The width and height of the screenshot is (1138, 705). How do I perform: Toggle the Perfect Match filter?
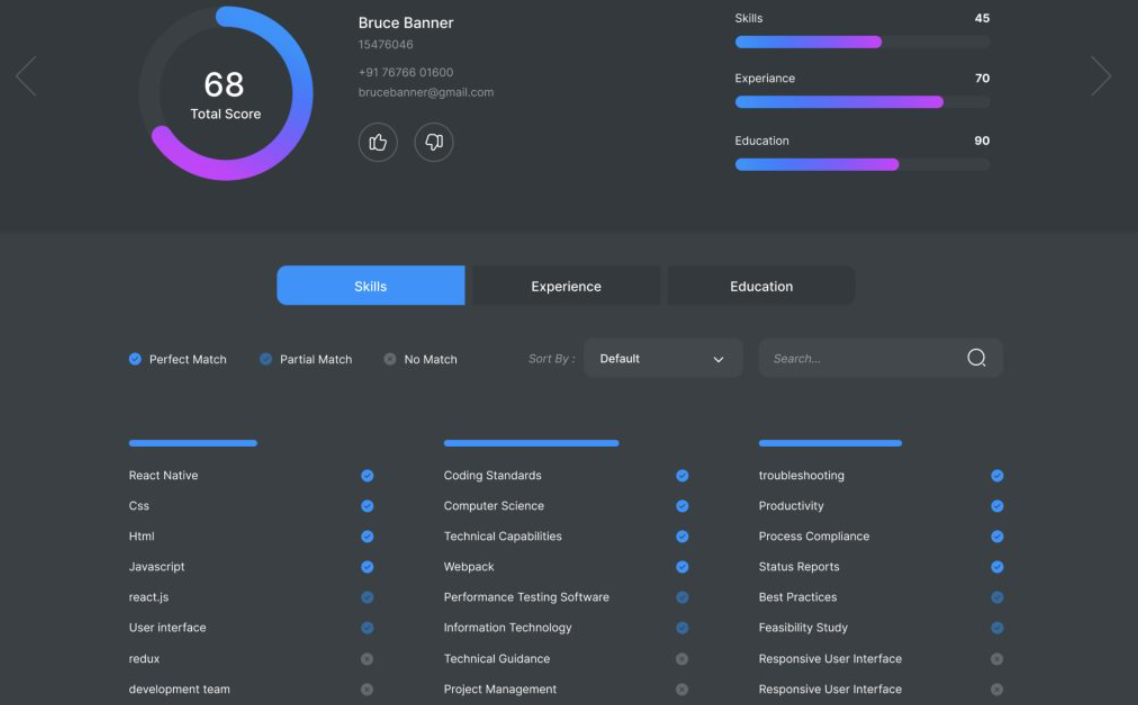(x=178, y=359)
